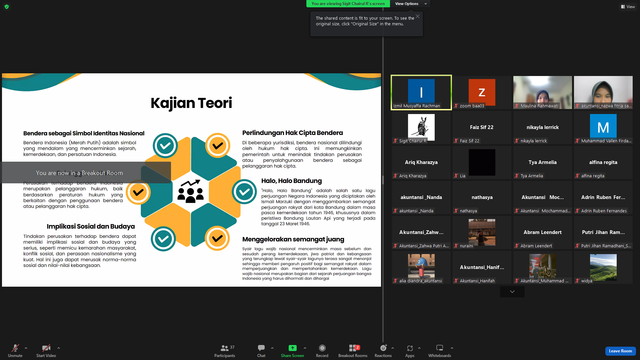This screenshot has height=360, width=640.
Task: Select the Akuntansi_Zahwa Putri tile
Action: 421,233
